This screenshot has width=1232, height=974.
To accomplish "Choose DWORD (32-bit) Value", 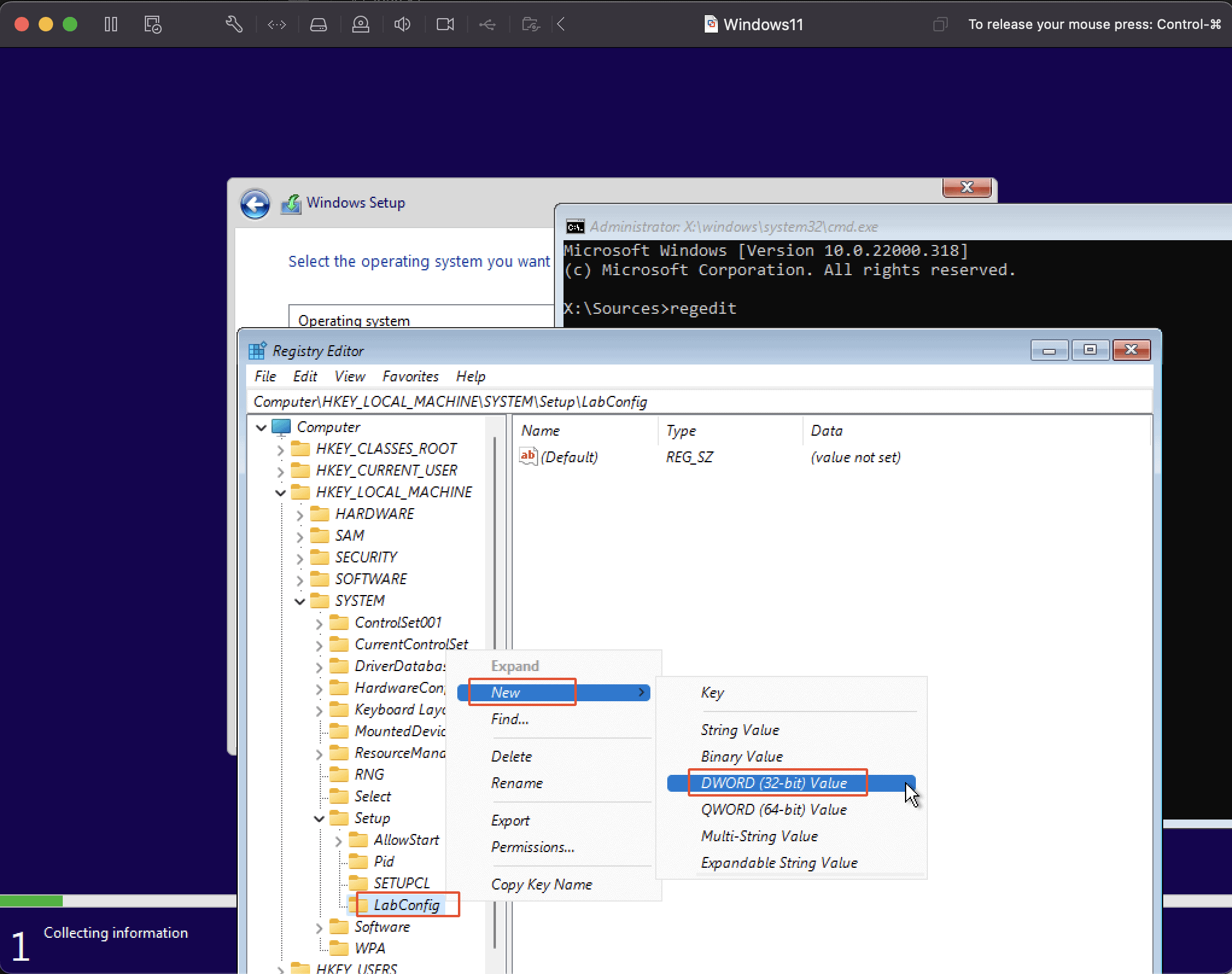I will point(791,783).
